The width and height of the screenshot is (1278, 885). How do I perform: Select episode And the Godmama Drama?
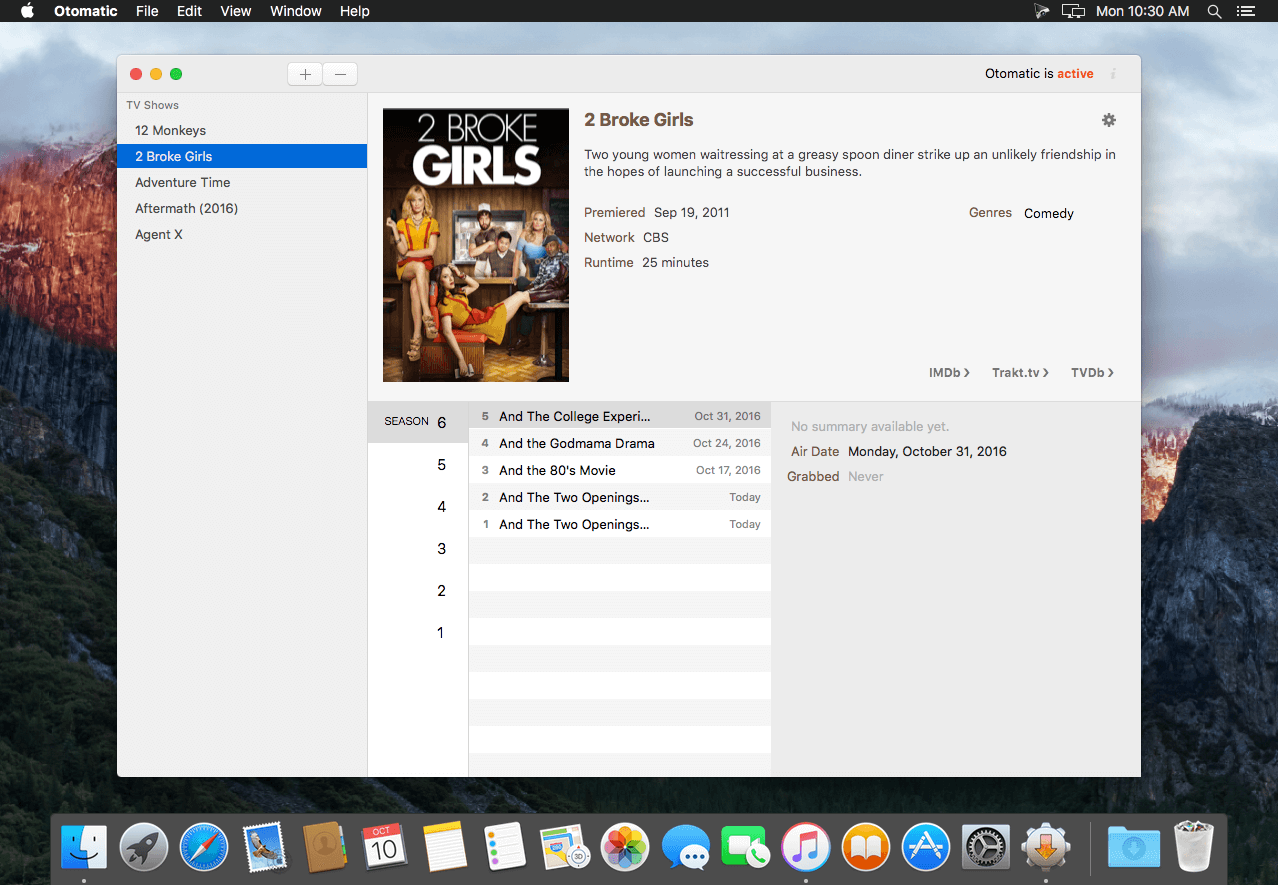point(620,443)
